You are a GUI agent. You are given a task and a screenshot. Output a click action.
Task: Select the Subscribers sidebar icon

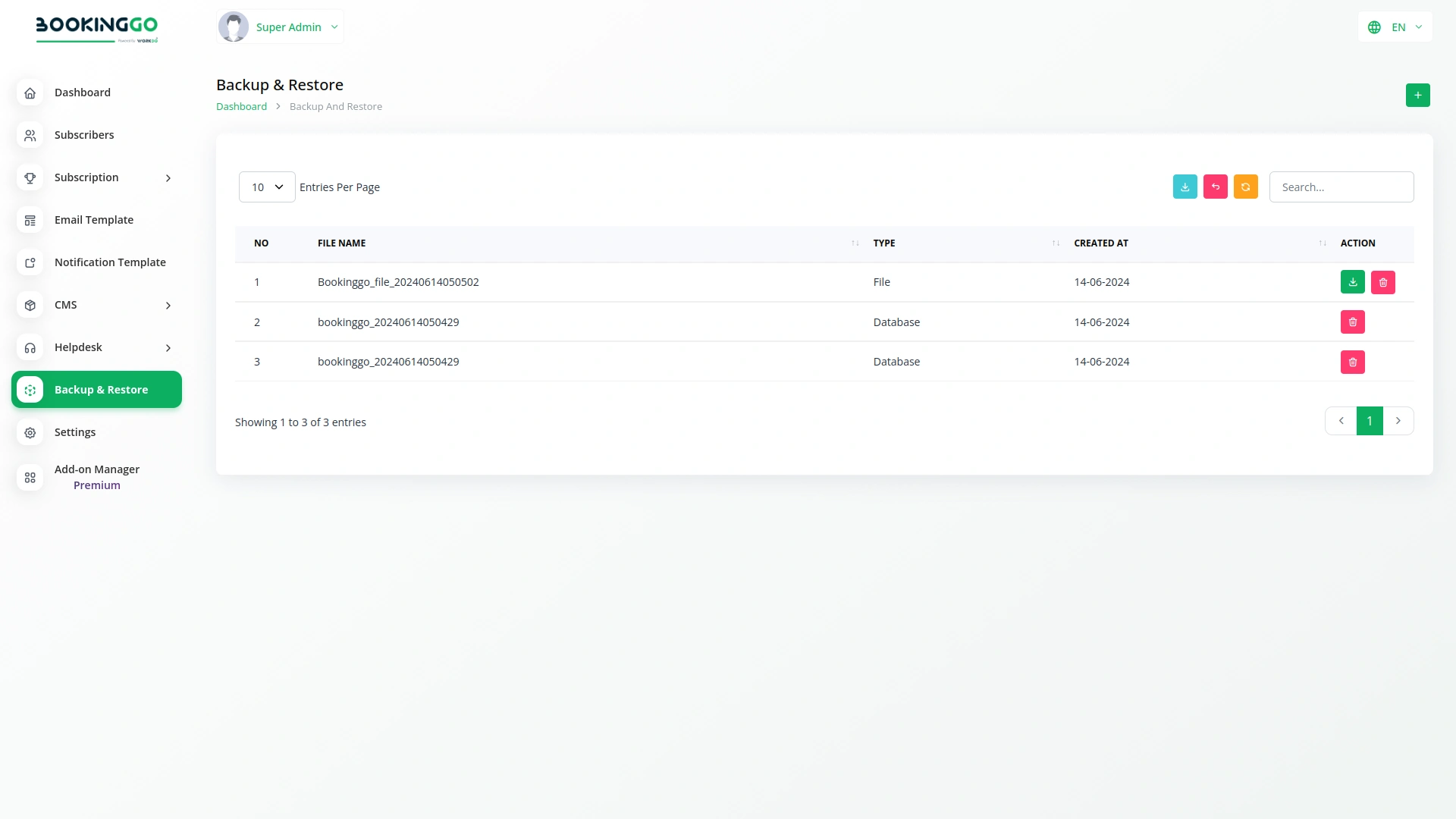coord(30,135)
